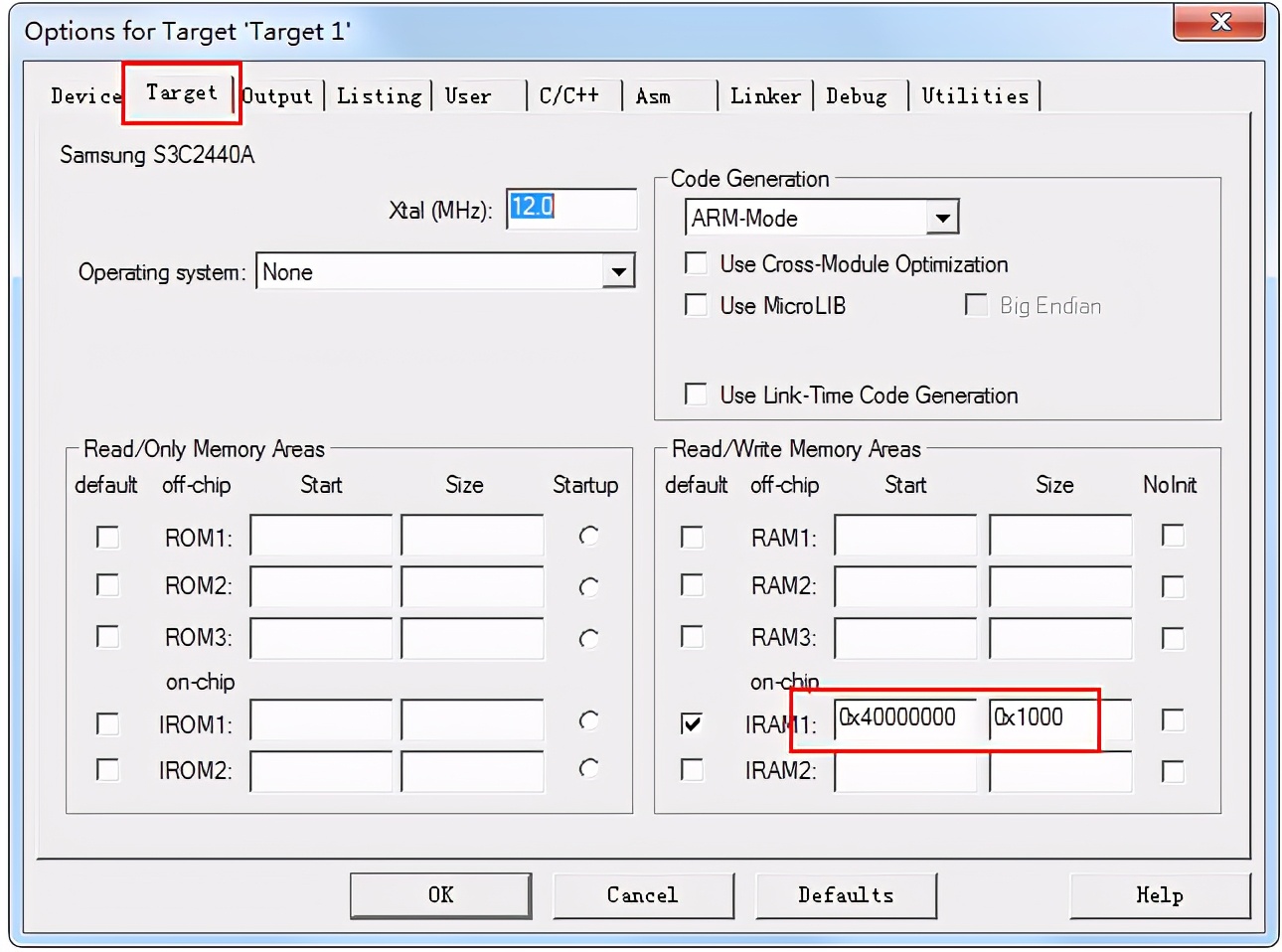This screenshot has width=1282, height=952.
Task: Click the RAM1 Start field
Action: pyautogui.click(x=905, y=536)
